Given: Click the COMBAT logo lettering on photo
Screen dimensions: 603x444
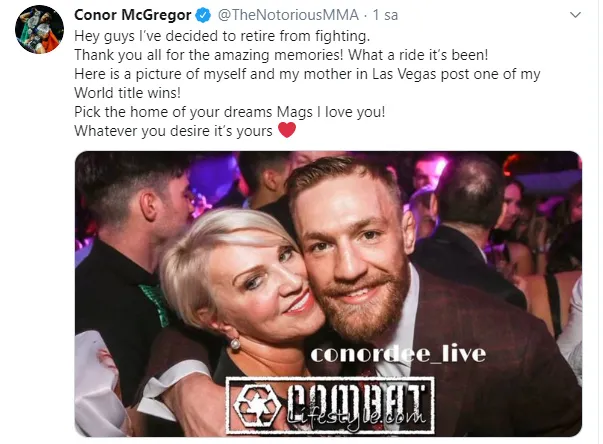Looking at the screenshot, I should coord(356,399).
